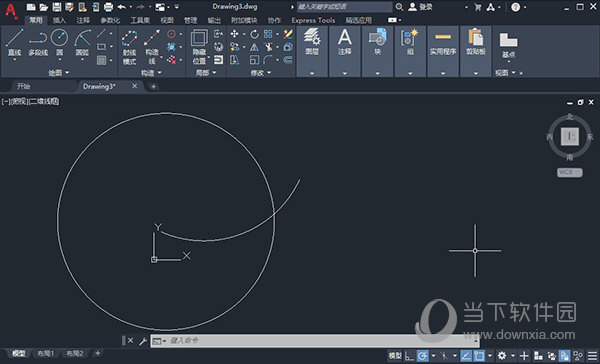Select the Line (直线) drawing tool
This screenshot has width=600, height=364.
pos(15,42)
